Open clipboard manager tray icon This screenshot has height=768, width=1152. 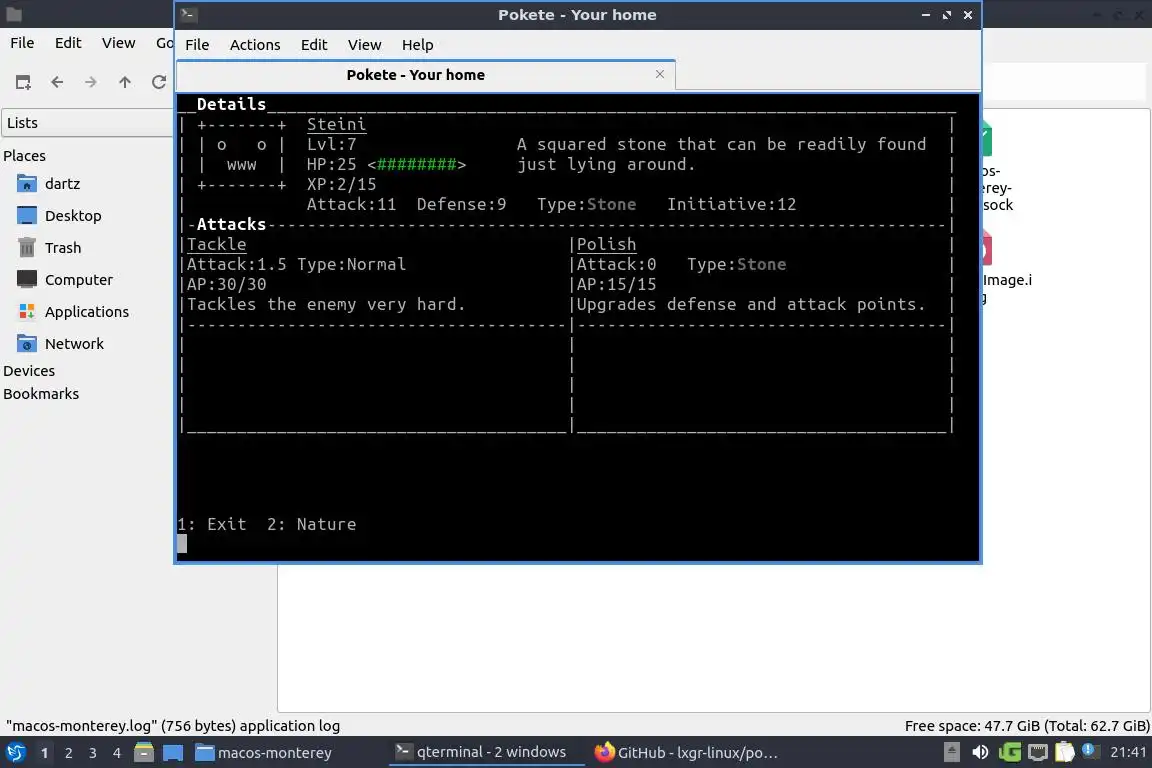click(1065, 752)
